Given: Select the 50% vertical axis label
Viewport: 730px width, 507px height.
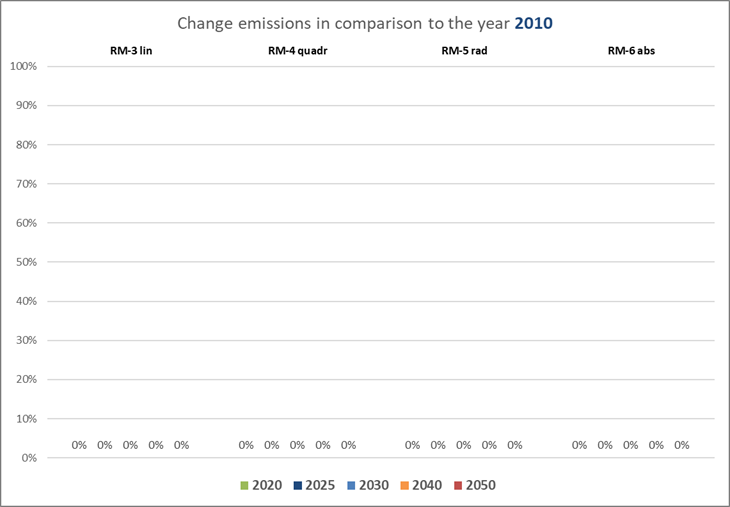Looking at the screenshot, I should point(25,262).
